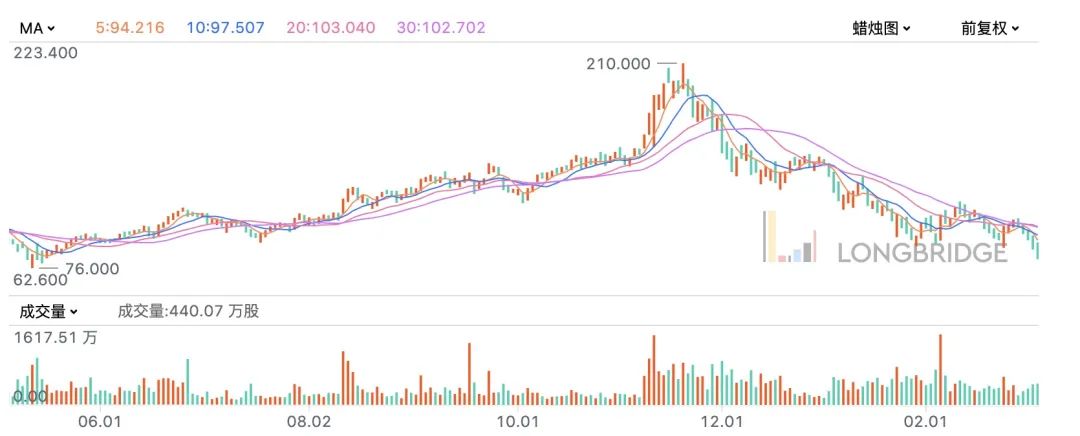Click the 210.000 high price marker
Image resolution: width=1080 pixels, height=436 pixels.
click(618, 64)
